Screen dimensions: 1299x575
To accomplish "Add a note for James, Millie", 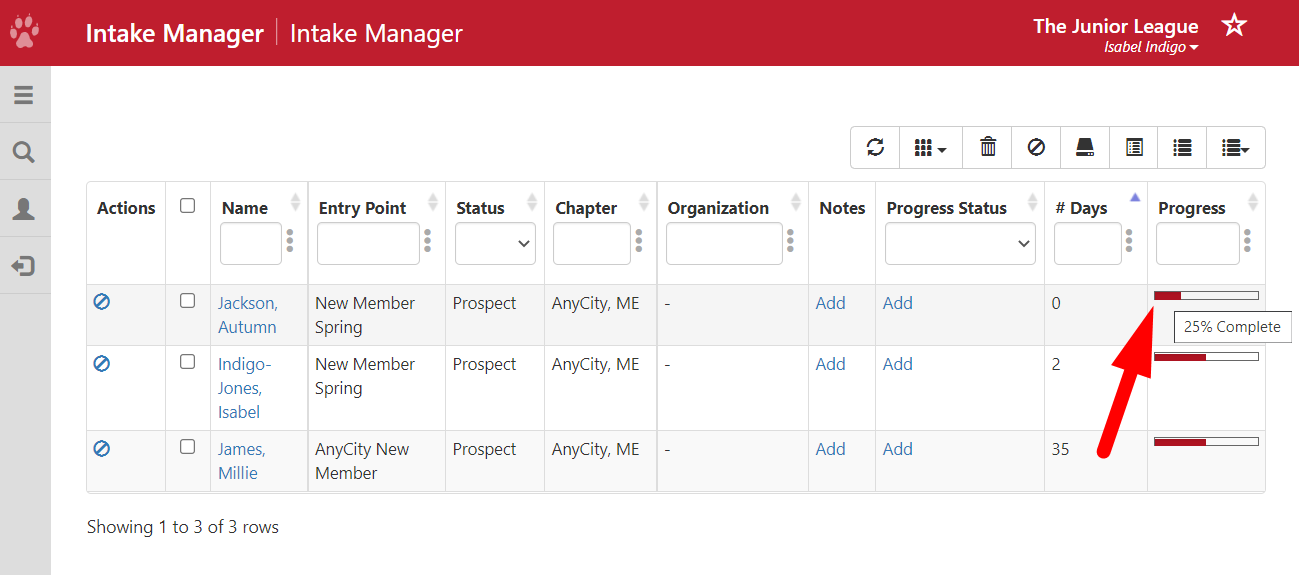I will click(830, 449).
